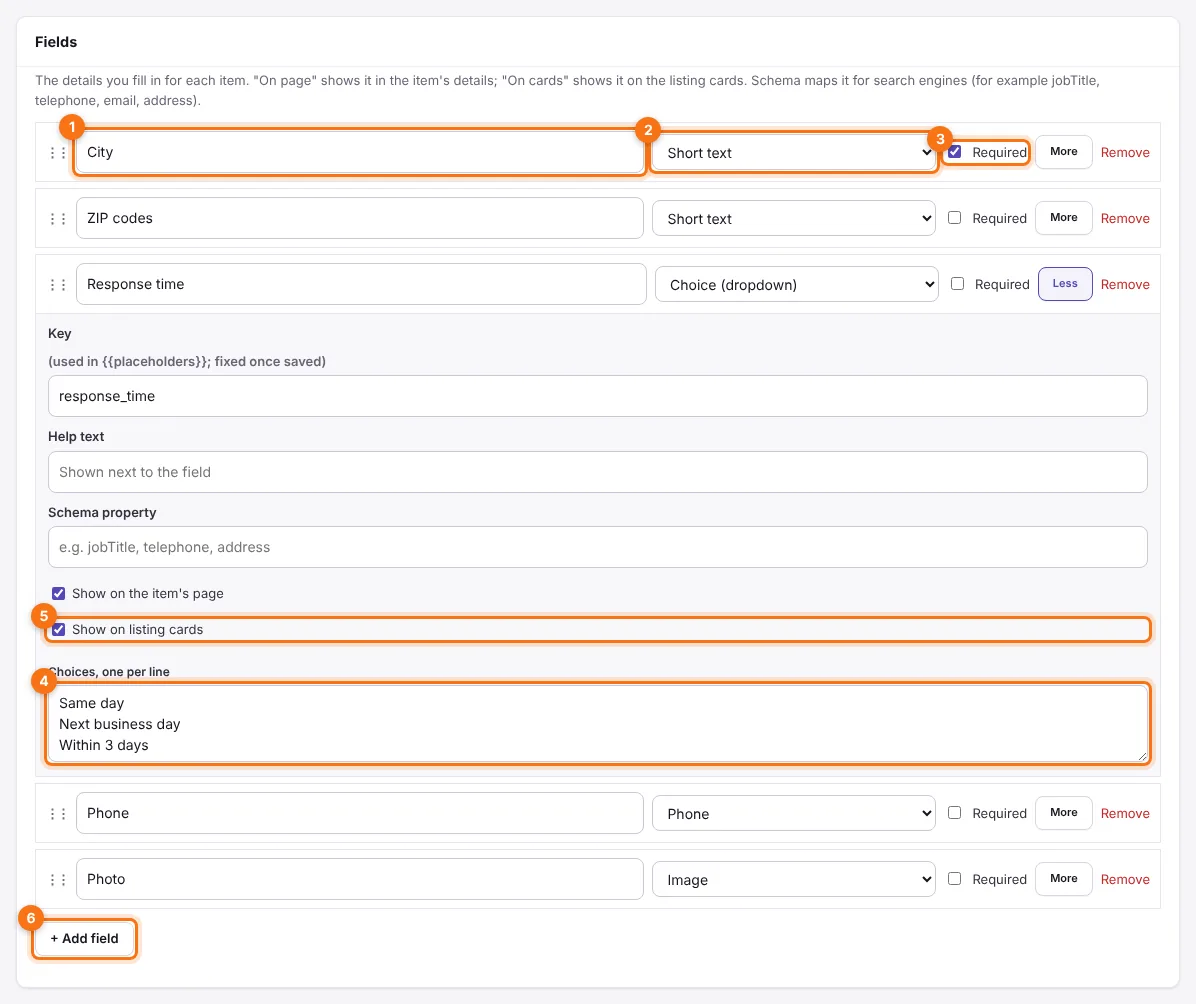1196x1004 pixels.
Task: Change Response time type from Choice (dropdown)
Action: tap(796, 285)
